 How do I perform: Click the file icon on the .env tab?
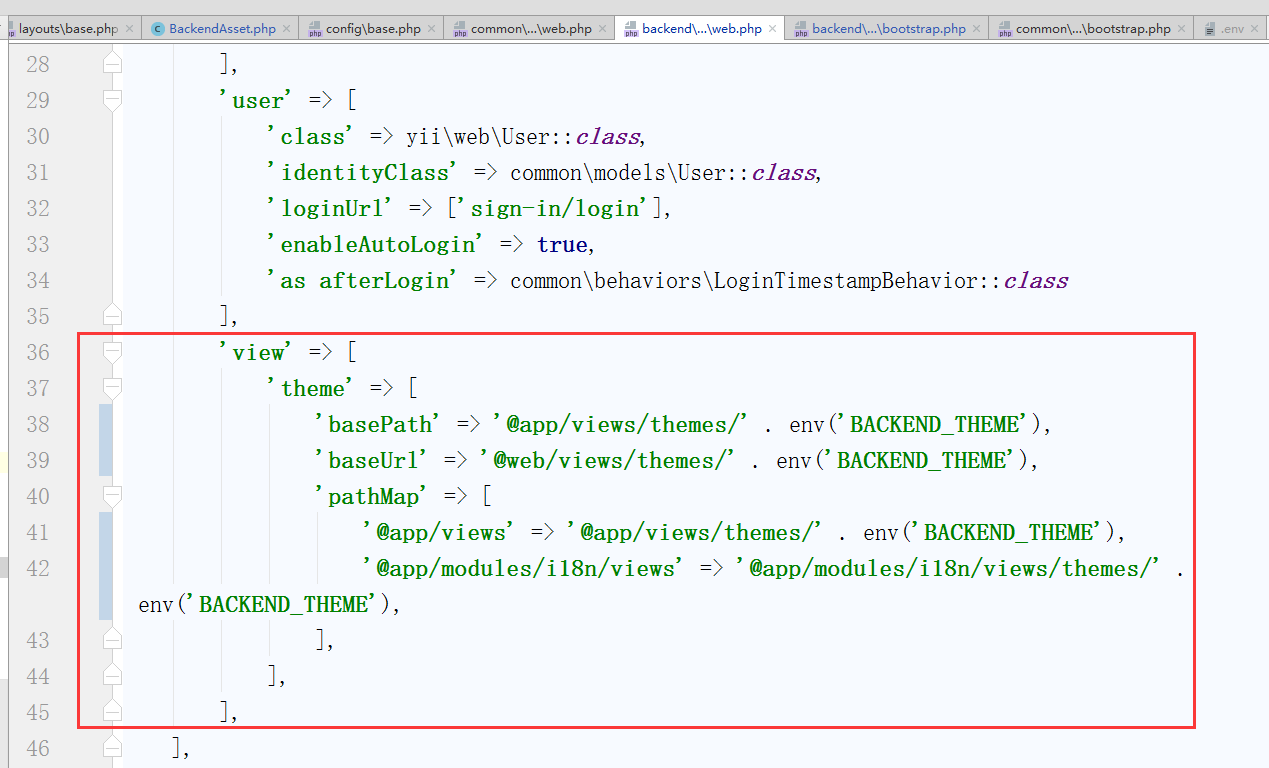(1210, 30)
